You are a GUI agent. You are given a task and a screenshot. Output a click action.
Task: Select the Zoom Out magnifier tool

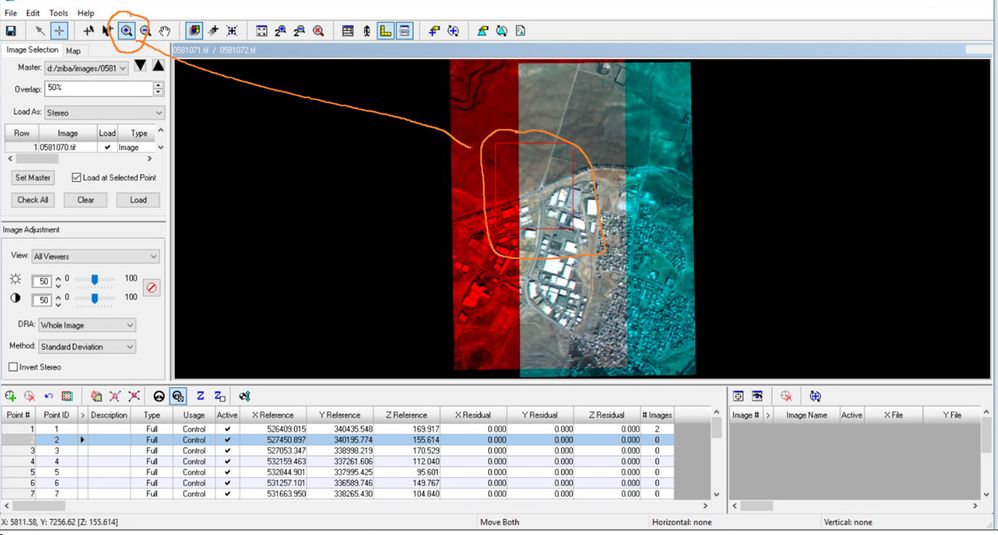pyautogui.click(x=145, y=31)
